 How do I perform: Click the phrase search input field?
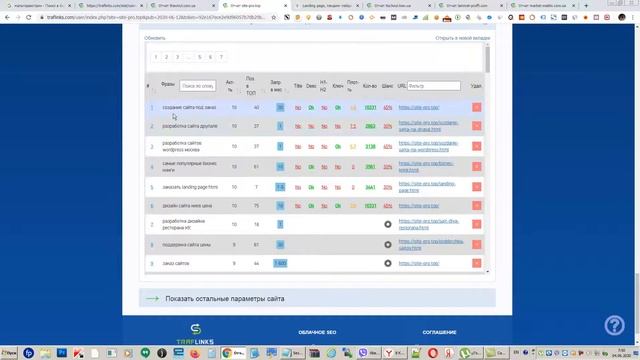click(x=198, y=86)
